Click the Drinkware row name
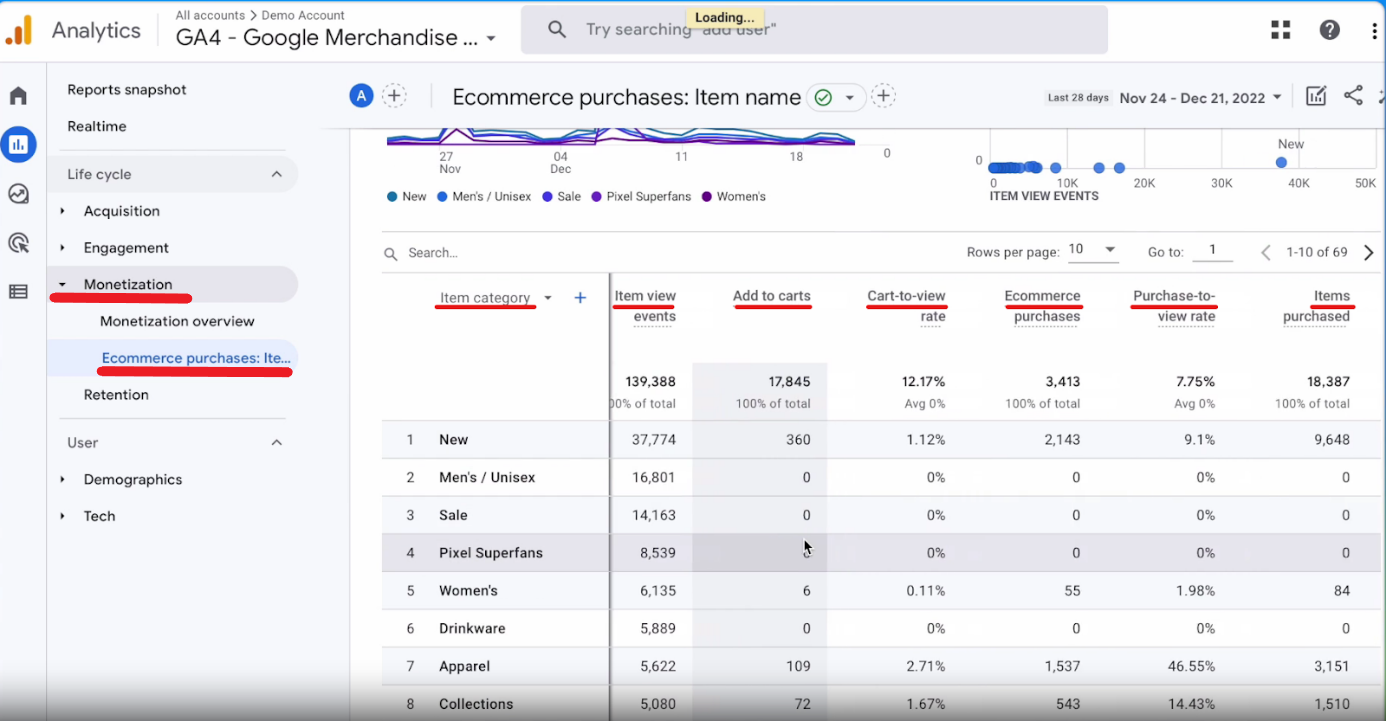Screen dimensions: 1386x721 click(472, 629)
